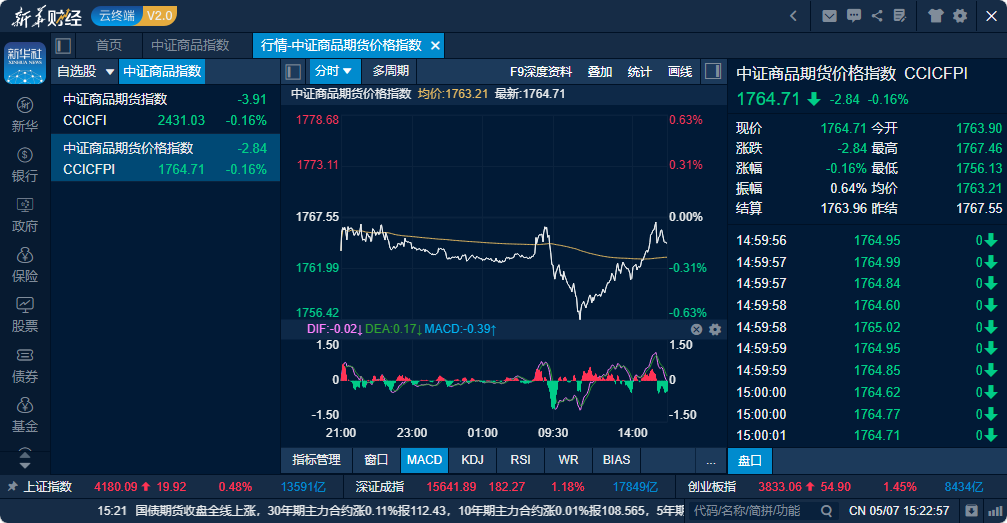Select the BIAS indicator tab
The height and width of the screenshot is (523, 1007).
pos(616,460)
